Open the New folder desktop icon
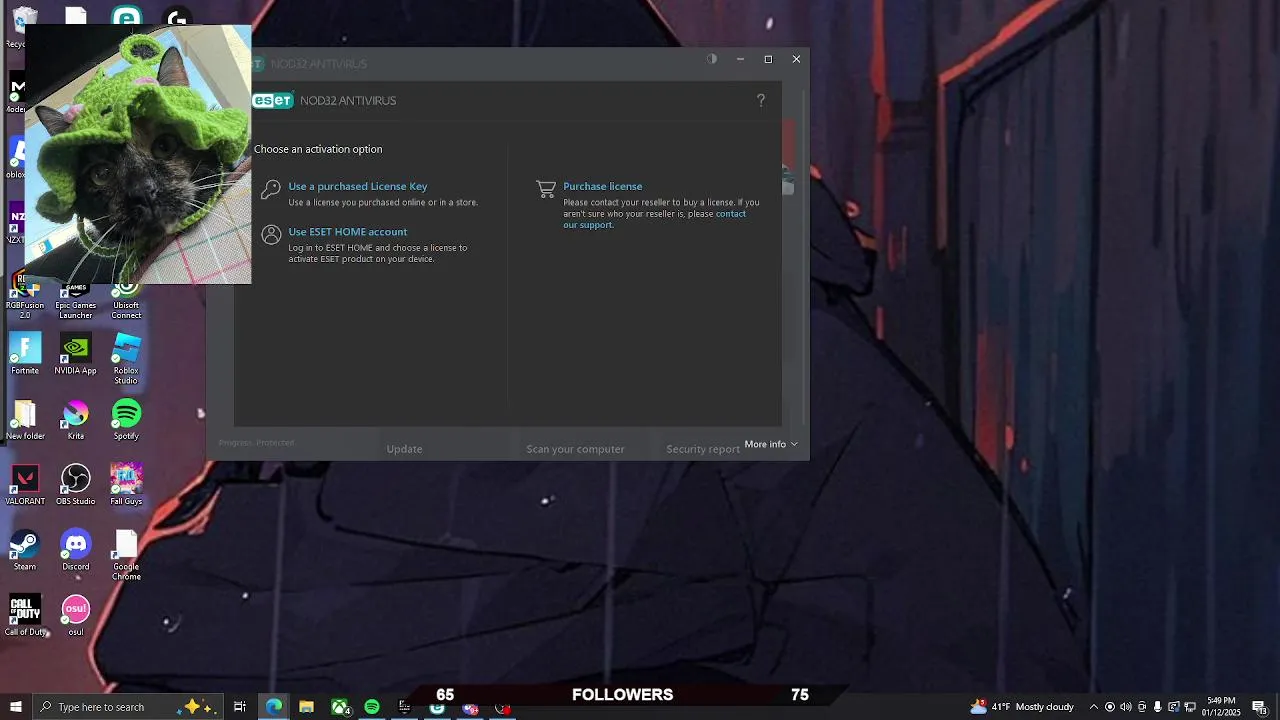This screenshot has height=720, width=1280. (x=25, y=420)
